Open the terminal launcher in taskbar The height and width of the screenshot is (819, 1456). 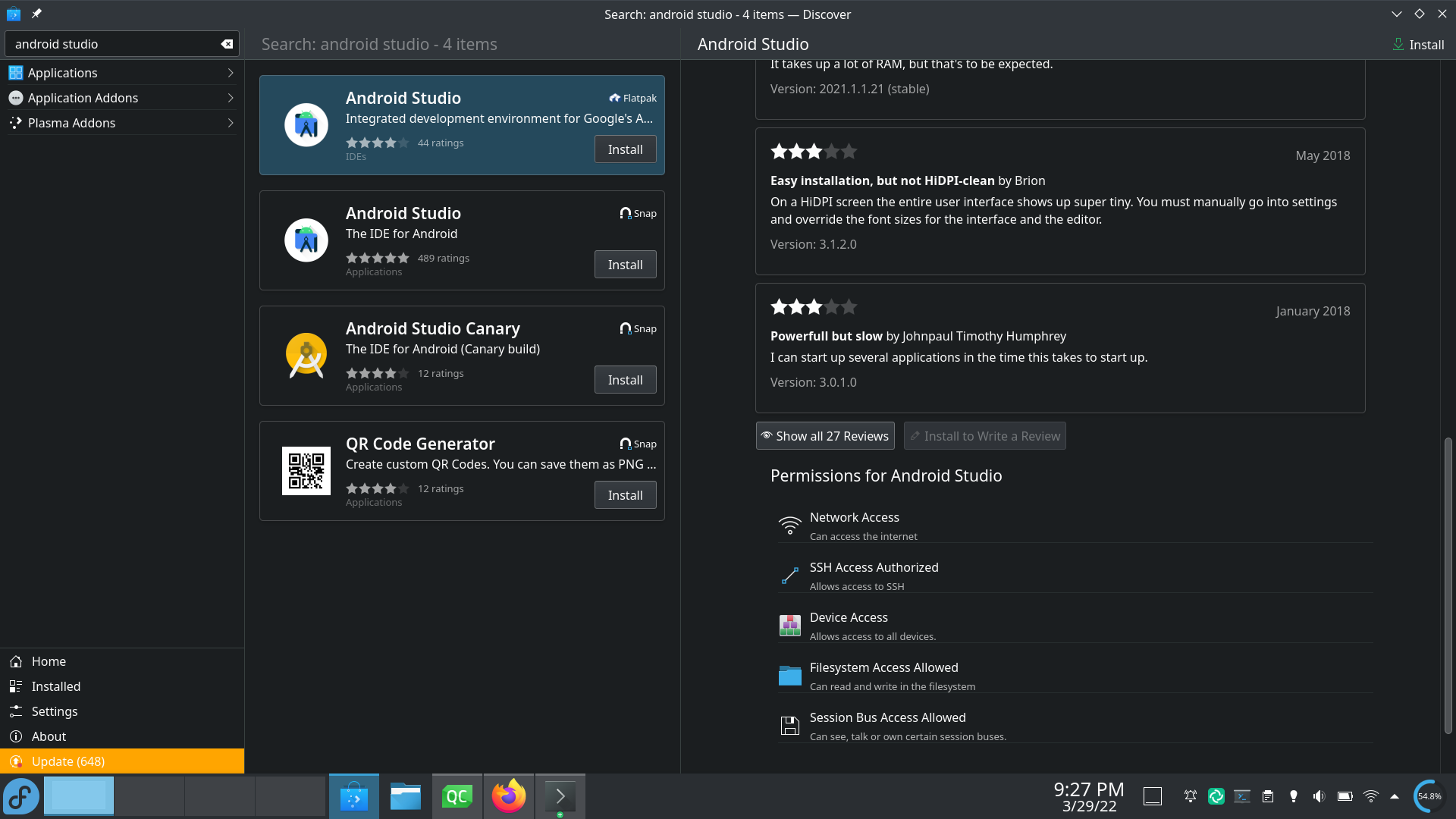click(x=560, y=796)
